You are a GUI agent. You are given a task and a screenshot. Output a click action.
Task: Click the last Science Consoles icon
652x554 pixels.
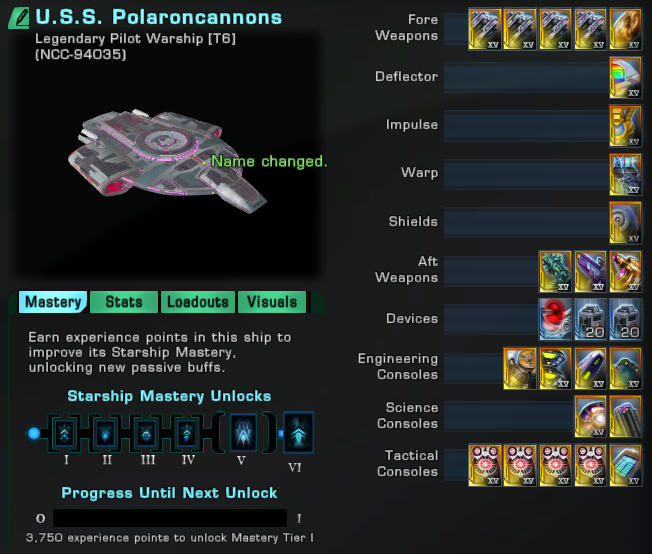625,416
